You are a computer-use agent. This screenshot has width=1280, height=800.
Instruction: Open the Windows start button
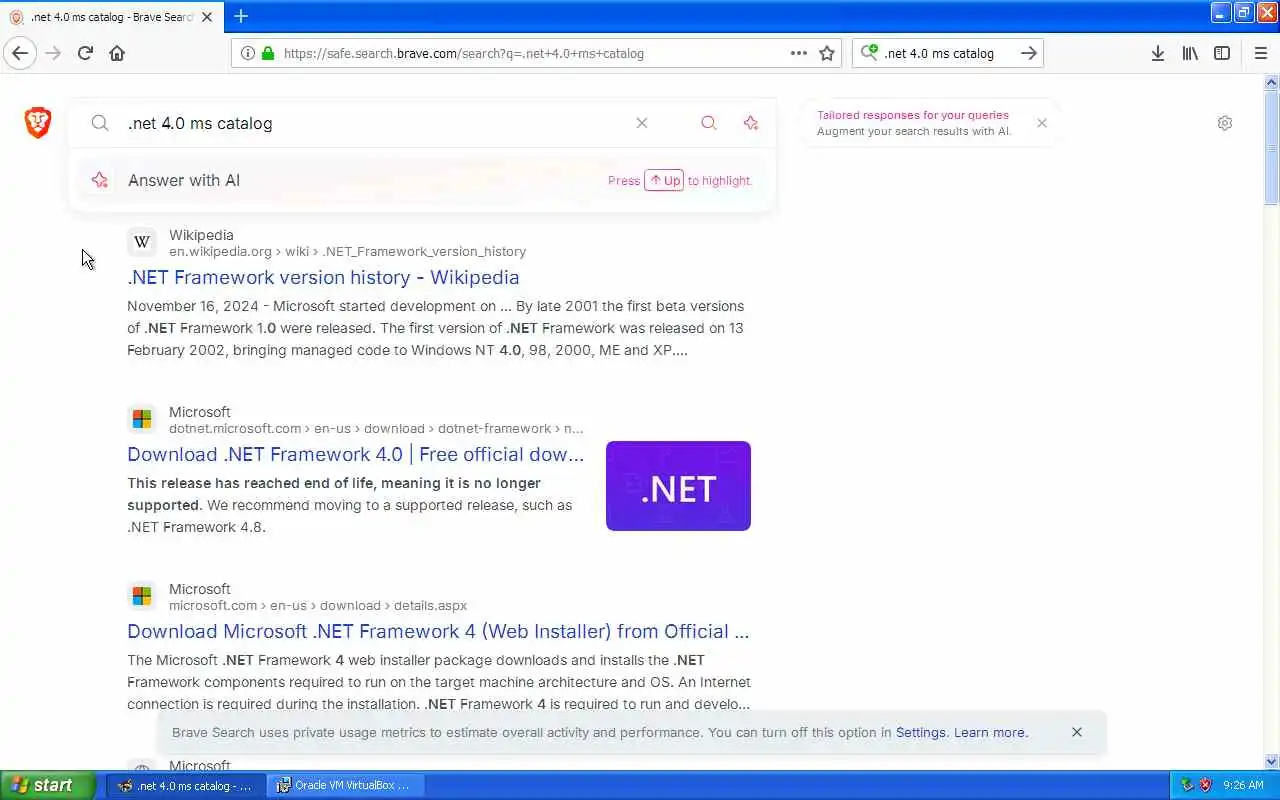pyautogui.click(x=48, y=785)
